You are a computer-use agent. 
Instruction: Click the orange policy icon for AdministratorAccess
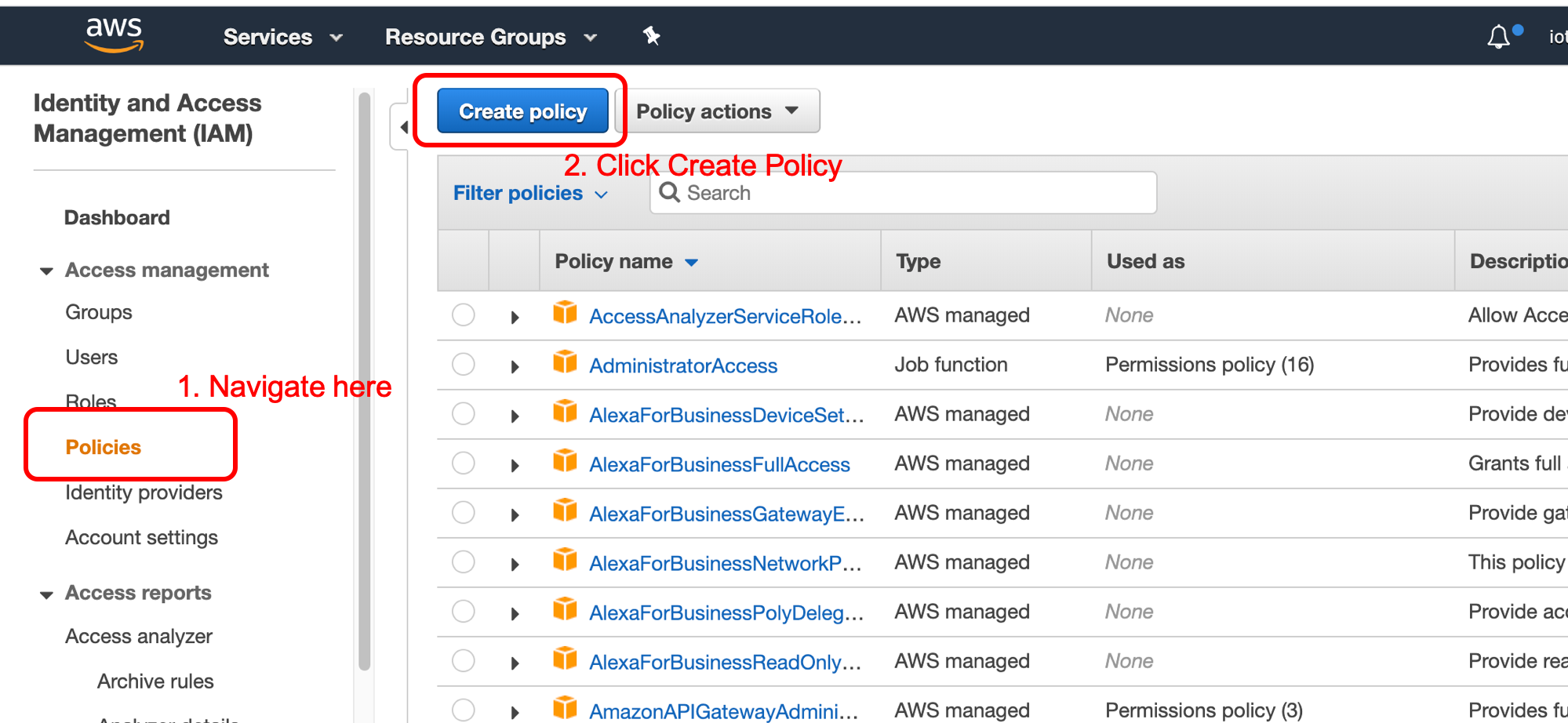[x=565, y=362]
